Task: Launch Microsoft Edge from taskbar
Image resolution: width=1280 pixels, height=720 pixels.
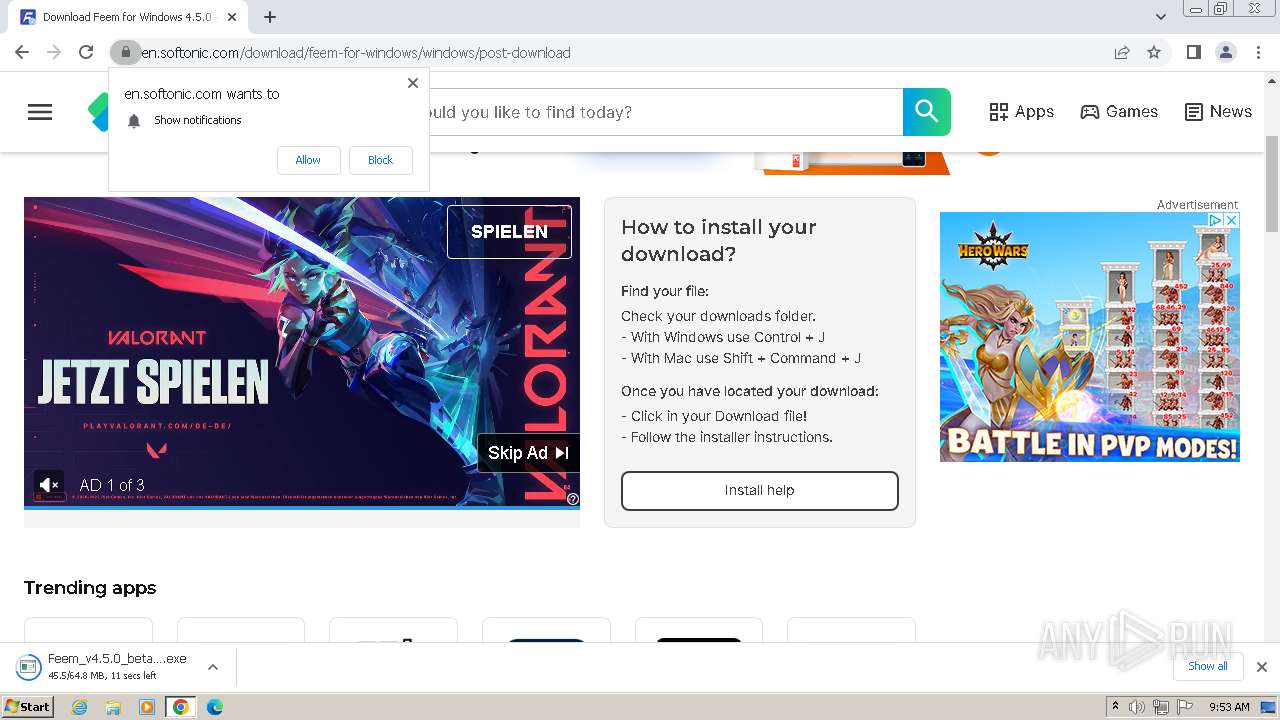Action: point(214,707)
